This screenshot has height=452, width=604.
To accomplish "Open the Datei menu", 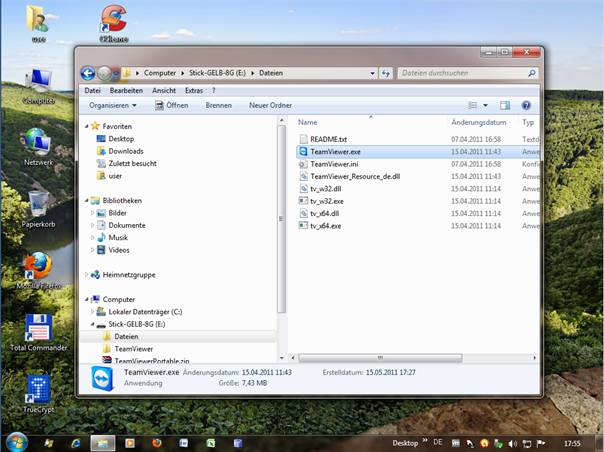I will click(x=92, y=91).
